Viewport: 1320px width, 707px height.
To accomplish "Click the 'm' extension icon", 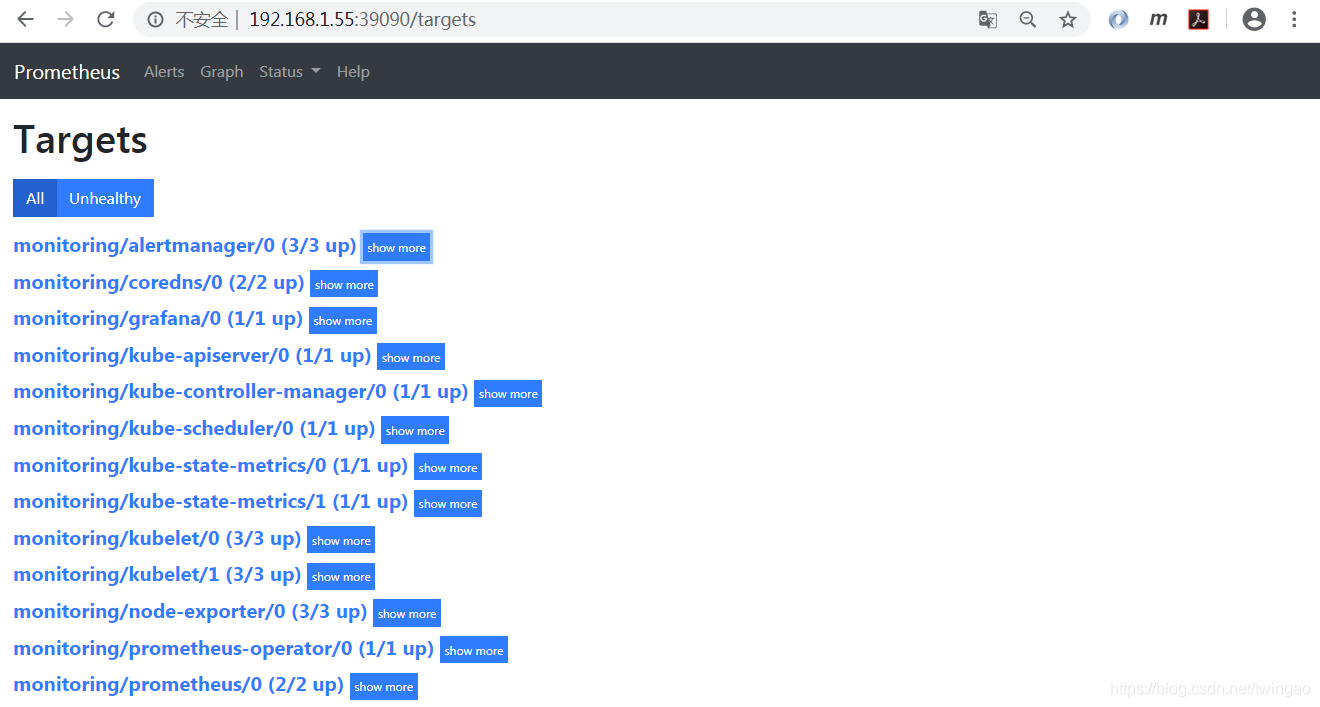I will (1158, 19).
